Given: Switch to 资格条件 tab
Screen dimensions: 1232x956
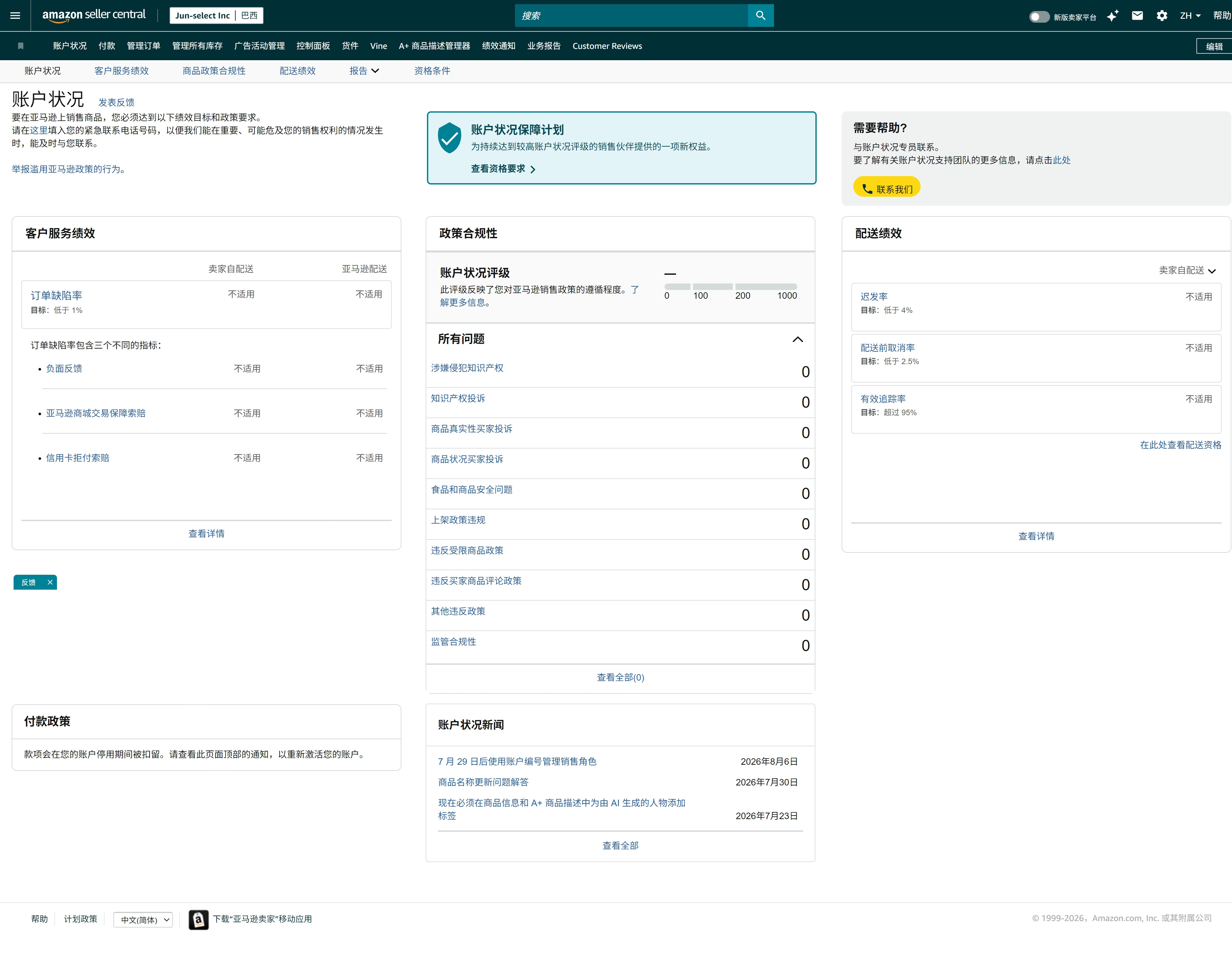Looking at the screenshot, I should point(432,71).
